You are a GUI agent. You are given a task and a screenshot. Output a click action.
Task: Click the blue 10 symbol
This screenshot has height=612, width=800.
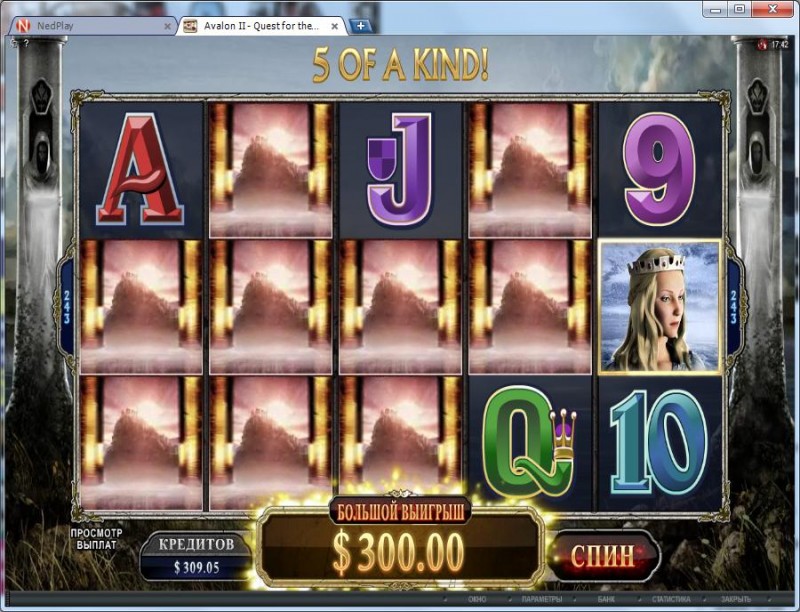tap(659, 442)
